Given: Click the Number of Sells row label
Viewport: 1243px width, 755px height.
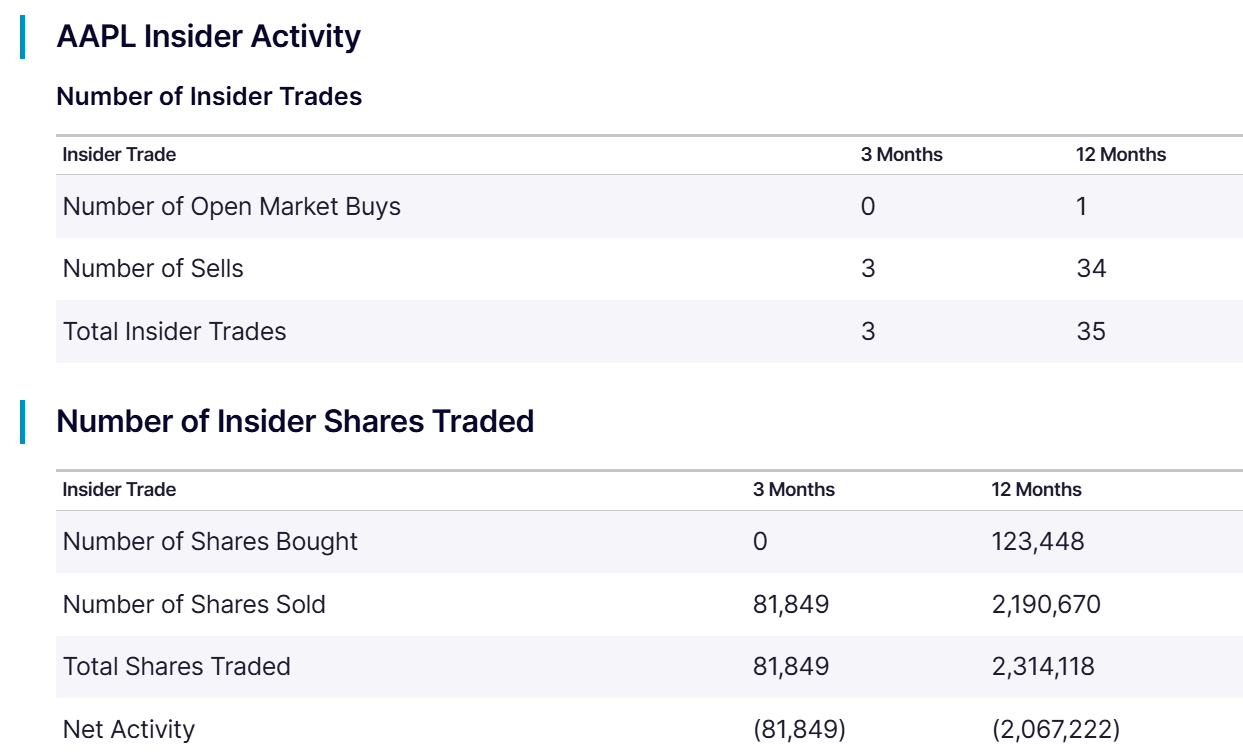Looking at the screenshot, I should (x=153, y=269).
